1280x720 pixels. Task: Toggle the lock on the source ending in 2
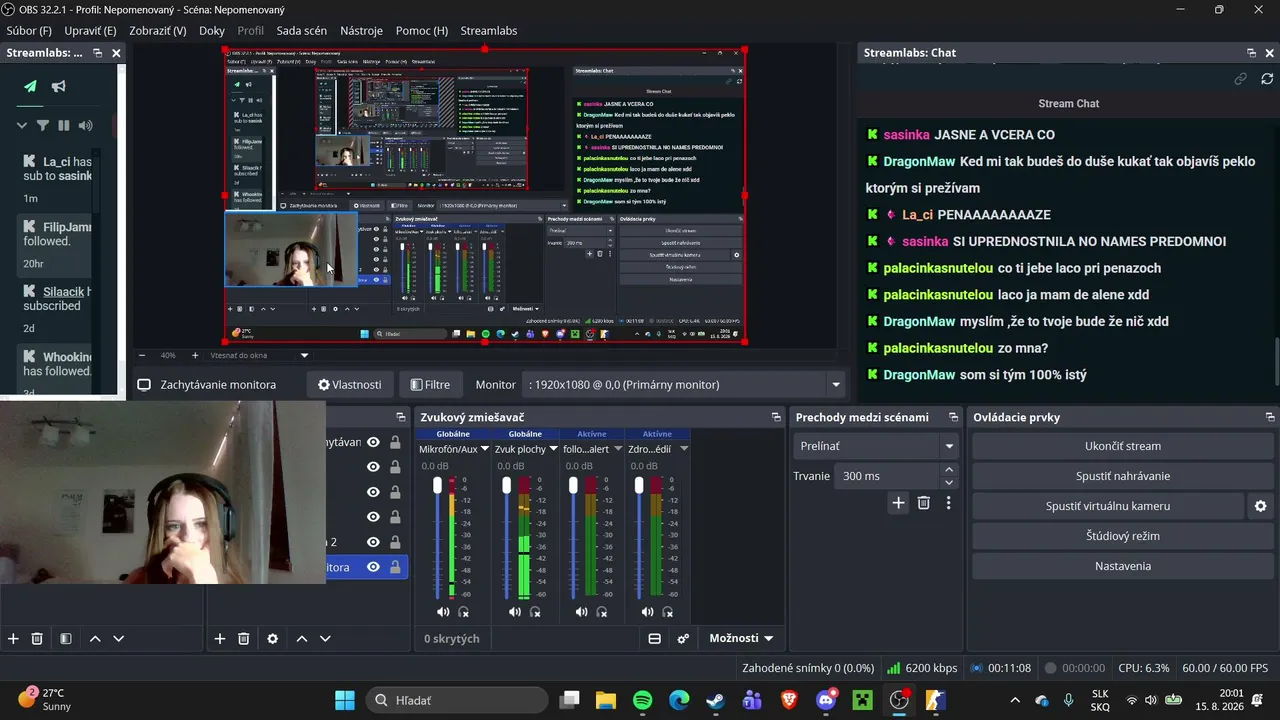tap(395, 542)
